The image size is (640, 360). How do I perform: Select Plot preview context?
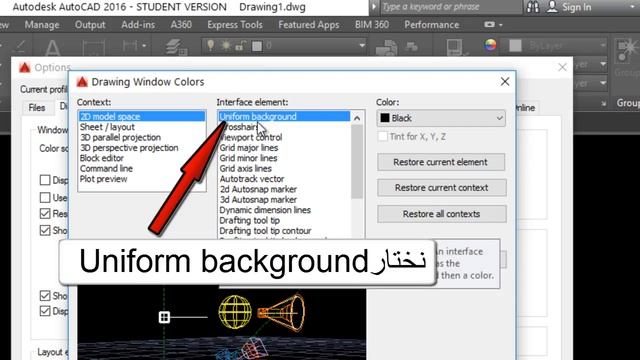103,179
